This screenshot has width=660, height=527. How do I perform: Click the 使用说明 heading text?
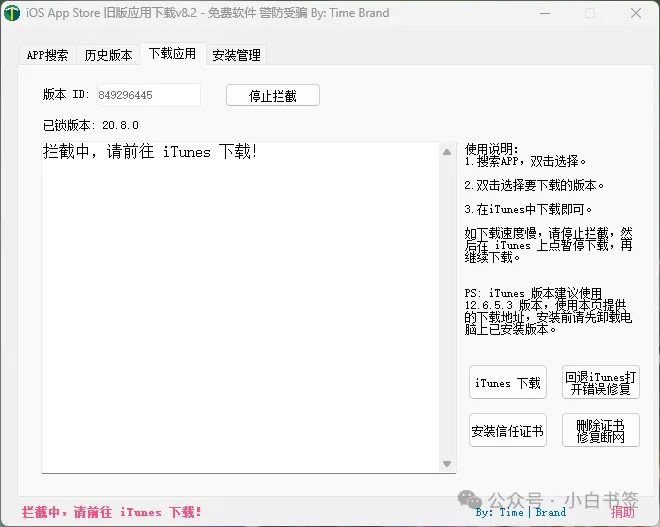point(491,149)
